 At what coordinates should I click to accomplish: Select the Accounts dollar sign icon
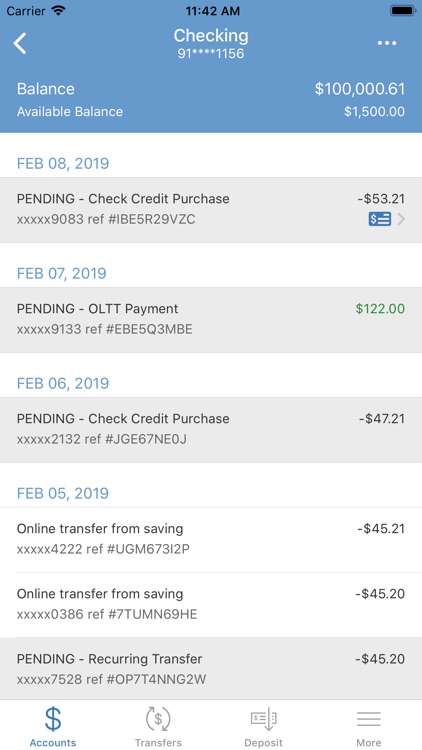click(x=53, y=720)
